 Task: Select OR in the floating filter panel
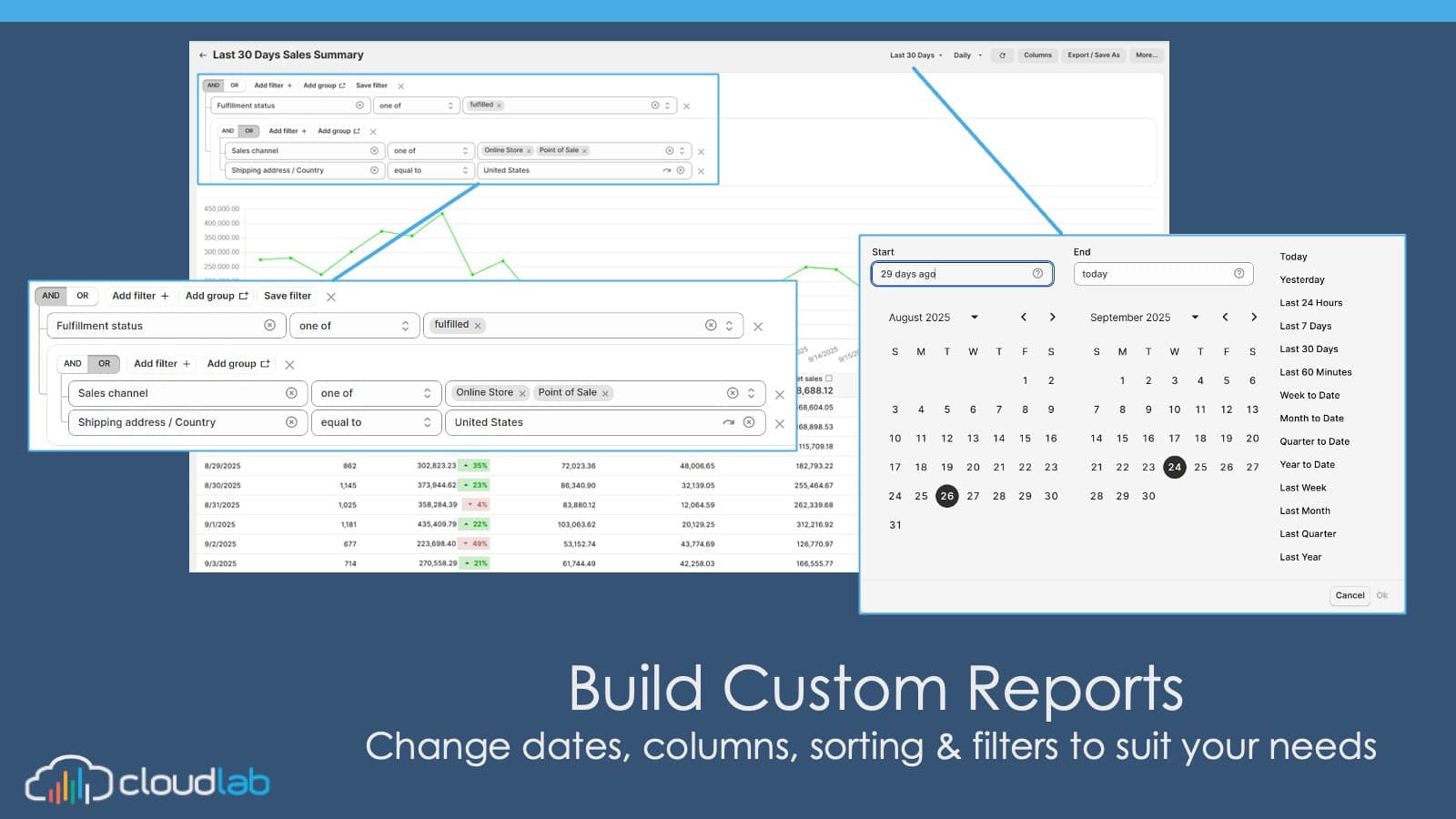pyautogui.click(x=82, y=296)
